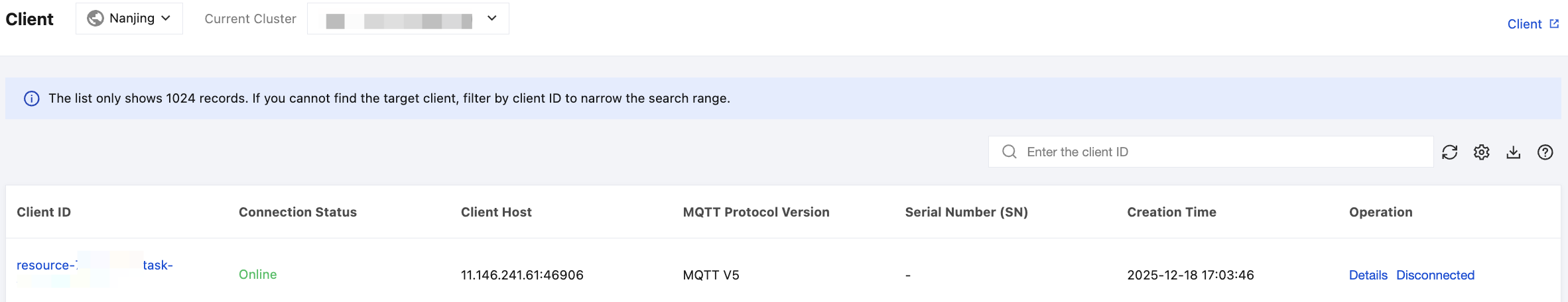1568x302 pixels.
Task: Click the download records icon
Action: coord(1513,152)
